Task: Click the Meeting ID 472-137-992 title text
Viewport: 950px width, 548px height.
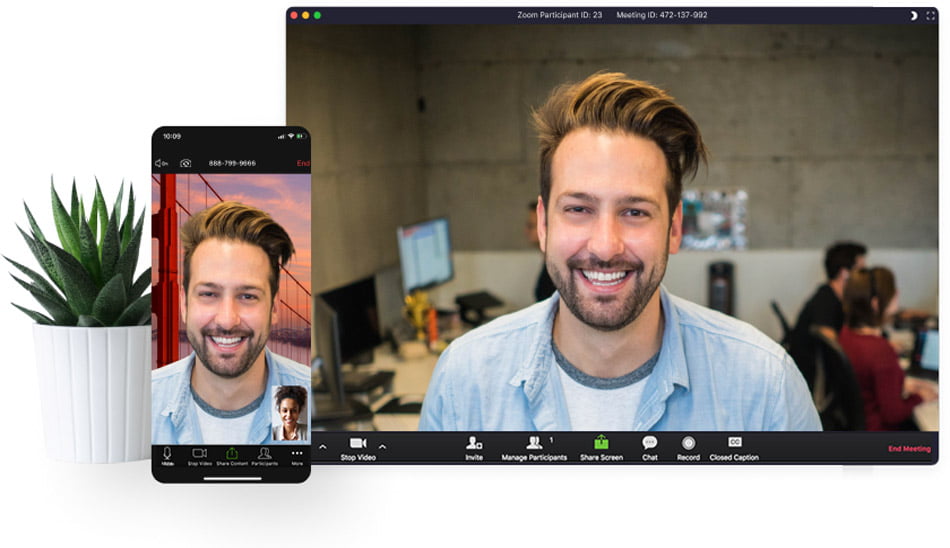Action: 662,15
